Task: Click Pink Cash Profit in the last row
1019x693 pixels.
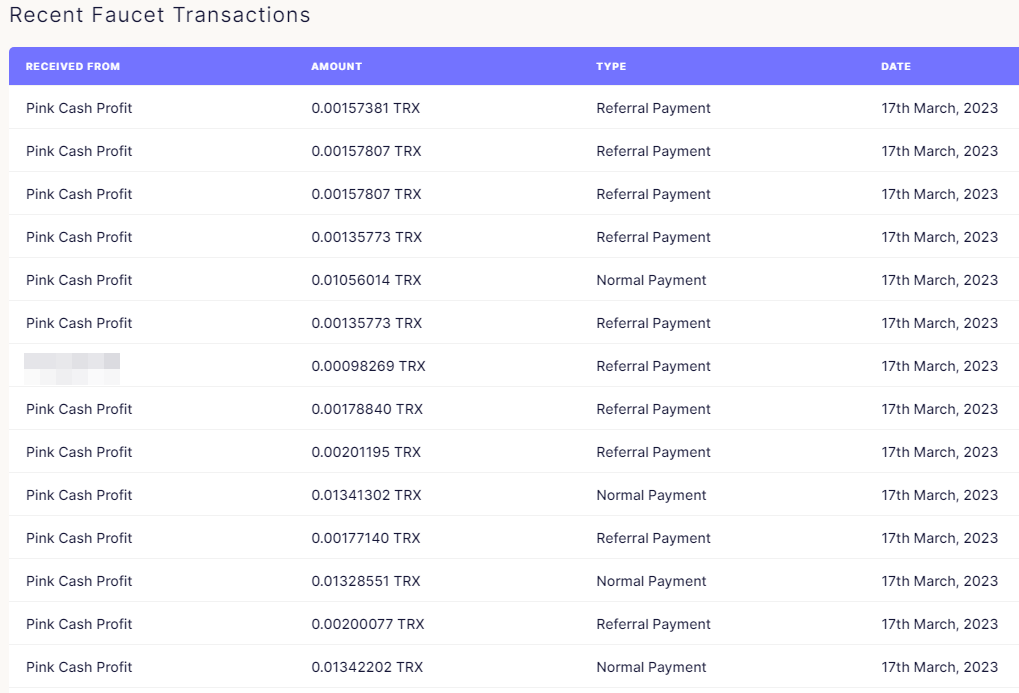Action: click(x=79, y=667)
